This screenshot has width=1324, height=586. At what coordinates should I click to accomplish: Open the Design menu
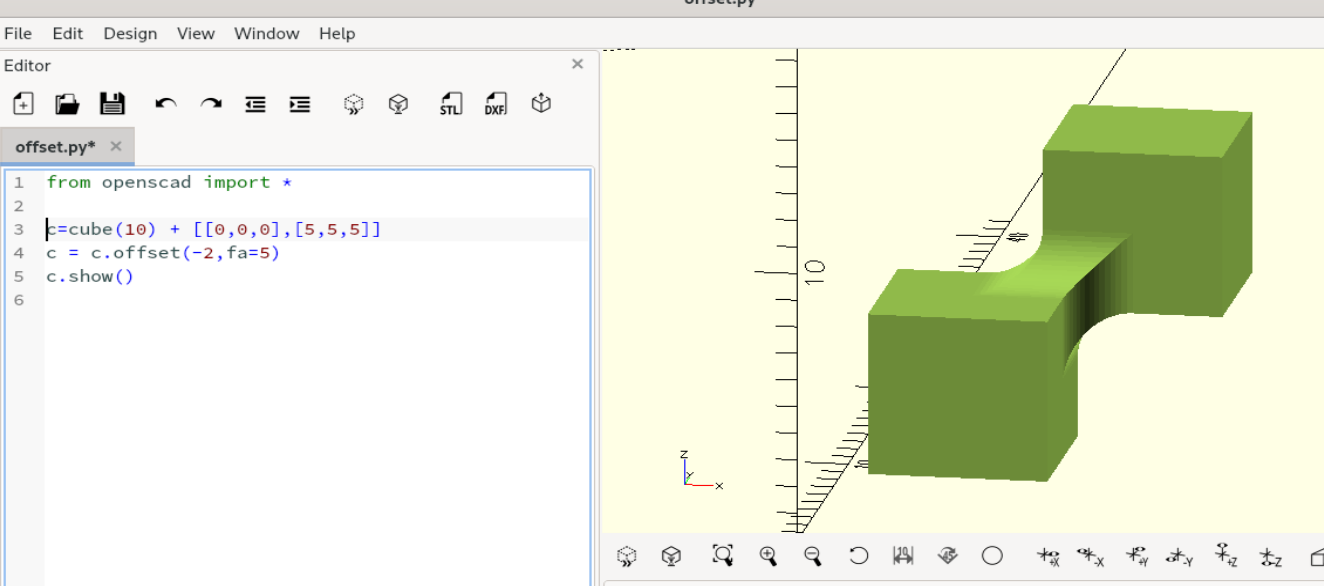(x=130, y=33)
